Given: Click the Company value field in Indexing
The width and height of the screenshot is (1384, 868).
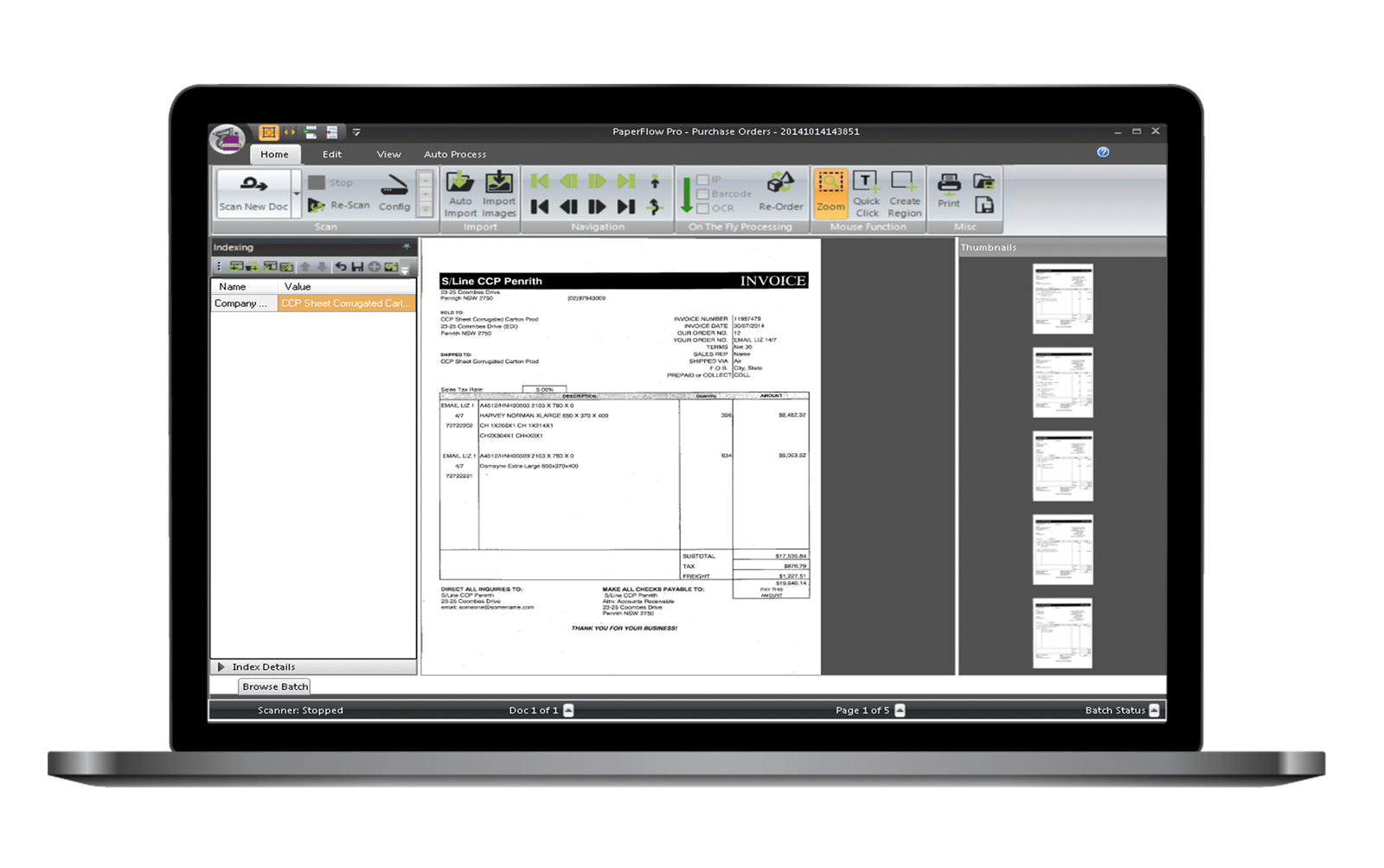Looking at the screenshot, I should coord(346,303).
